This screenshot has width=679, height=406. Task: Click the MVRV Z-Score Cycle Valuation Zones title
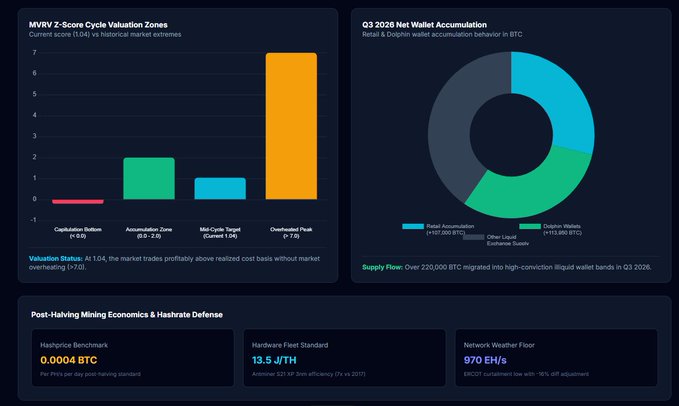(98, 25)
